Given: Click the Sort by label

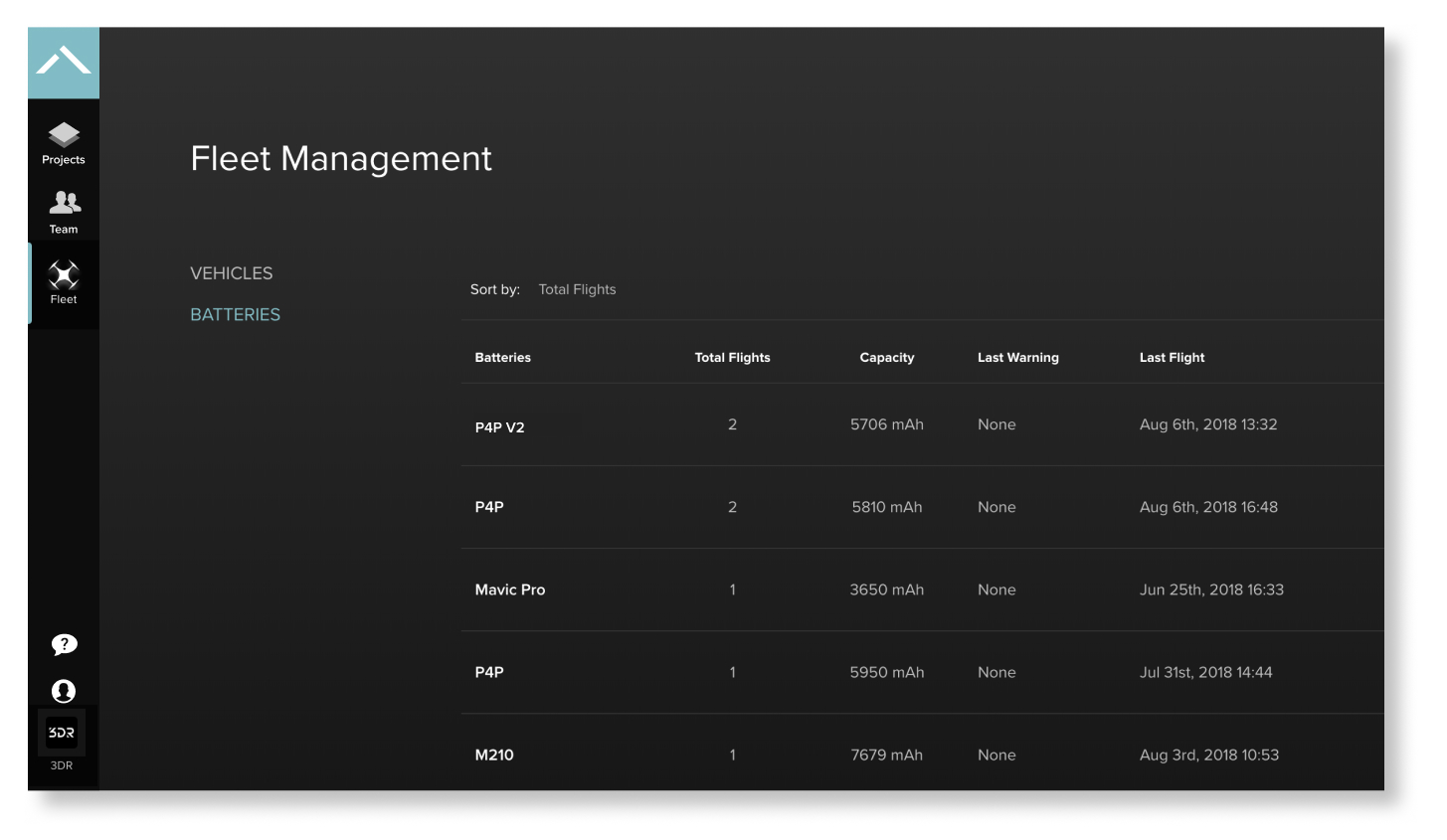Looking at the screenshot, I should coord(495,289).
